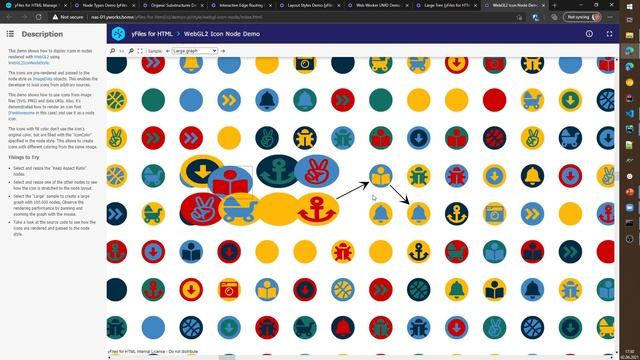640x360 pixels.
Task: Open the WebGL2IconNodeStyle link
Action: pos(29,63)
